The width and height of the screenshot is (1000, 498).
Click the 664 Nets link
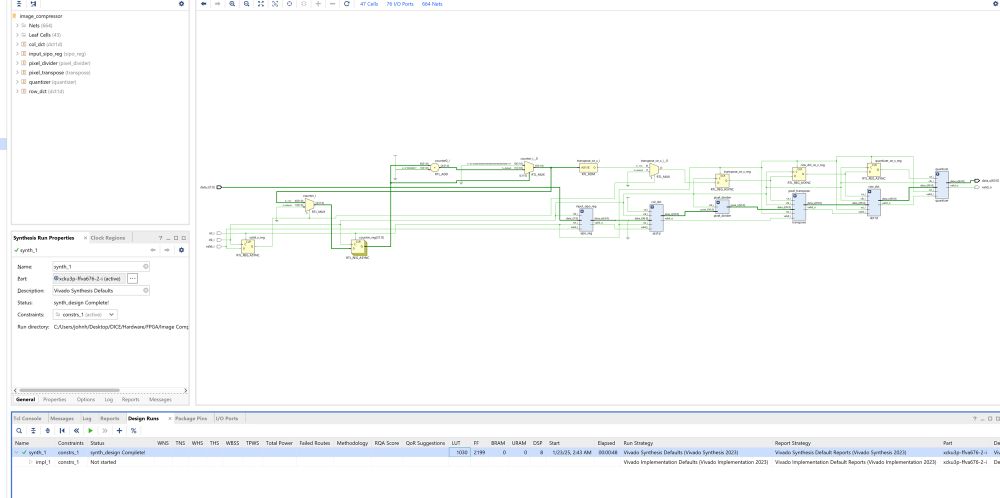pos(432,4)
